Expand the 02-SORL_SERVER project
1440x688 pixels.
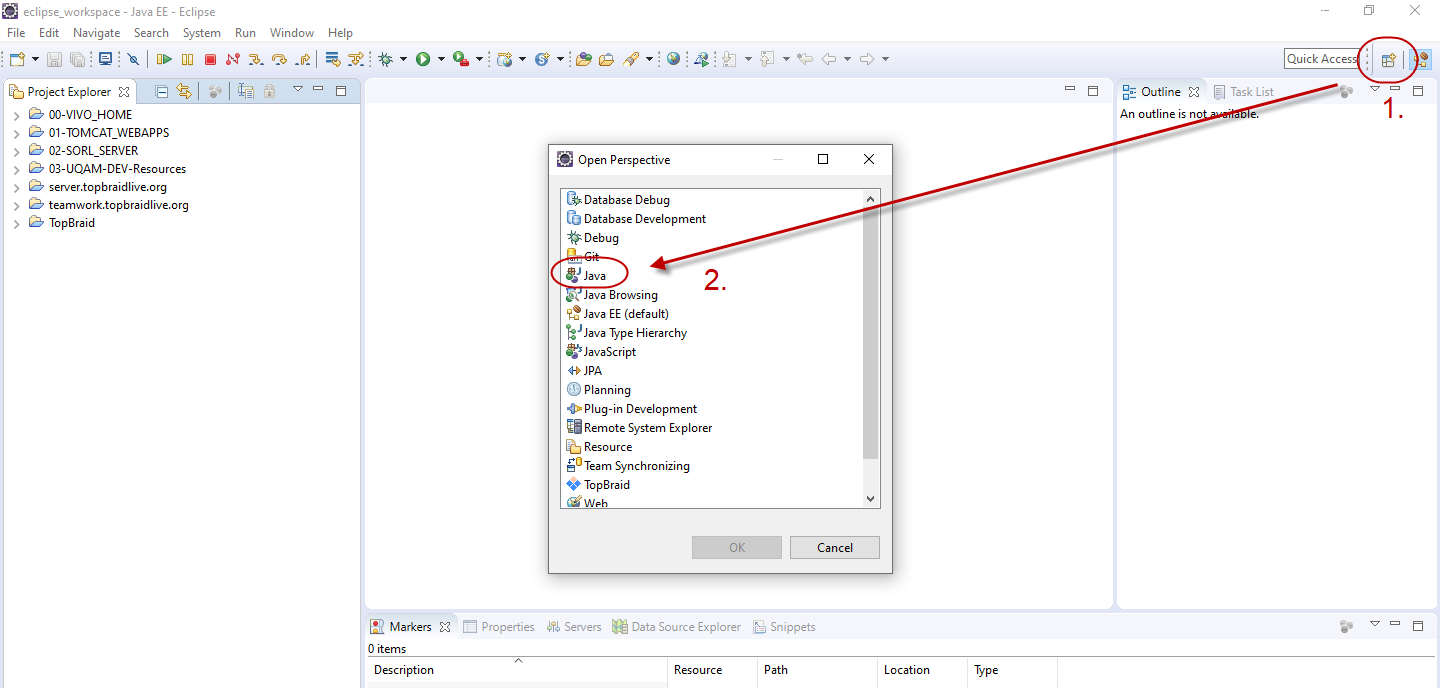coord(17,151)
